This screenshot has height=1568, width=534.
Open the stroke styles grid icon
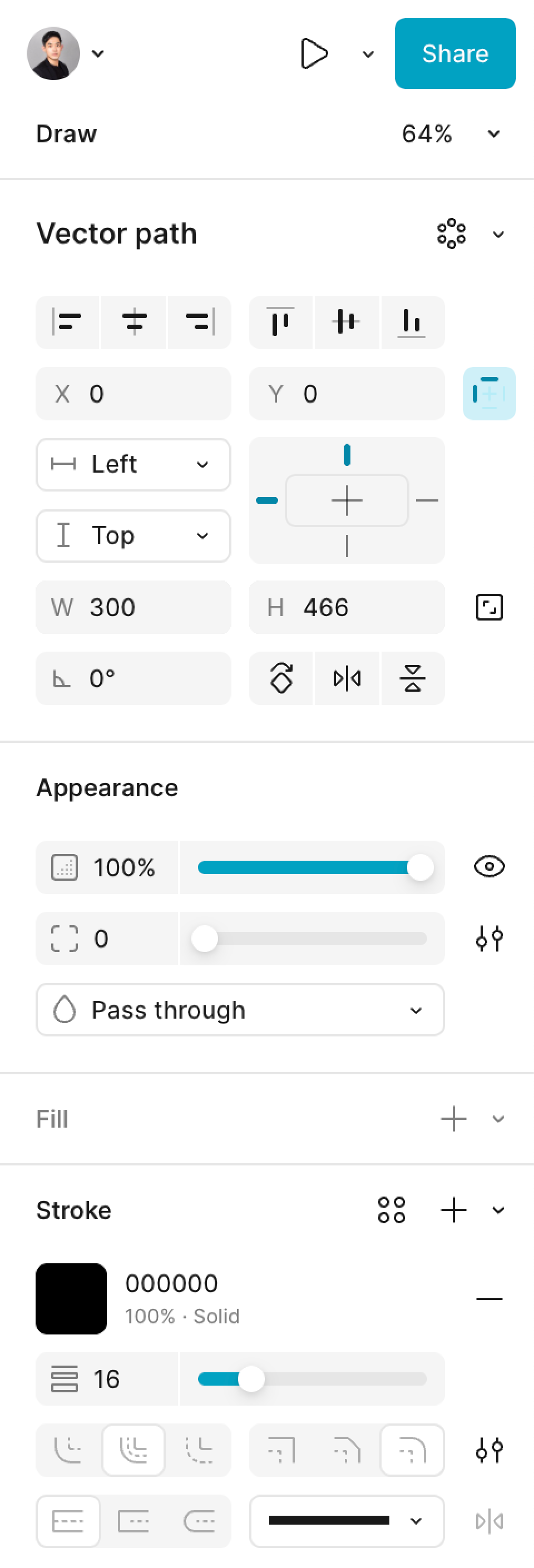(x=391, y=1209)
